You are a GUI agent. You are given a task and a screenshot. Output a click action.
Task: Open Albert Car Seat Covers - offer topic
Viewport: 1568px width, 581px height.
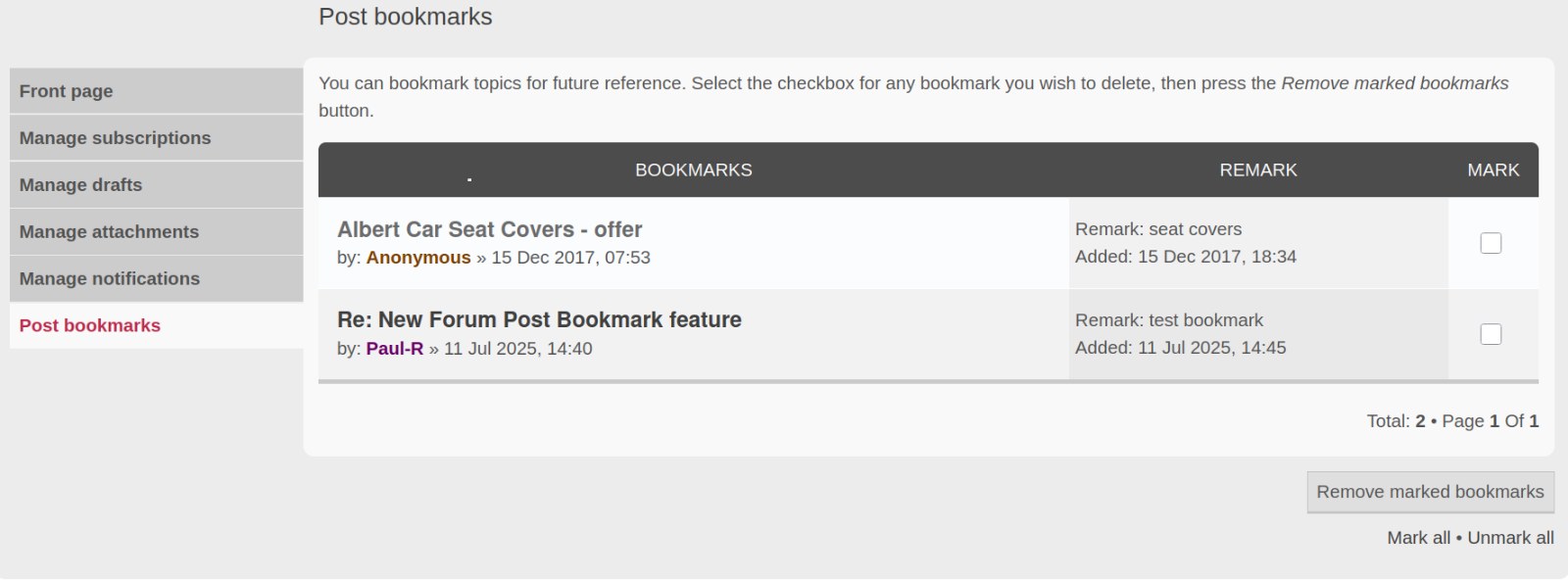[490, 229]
